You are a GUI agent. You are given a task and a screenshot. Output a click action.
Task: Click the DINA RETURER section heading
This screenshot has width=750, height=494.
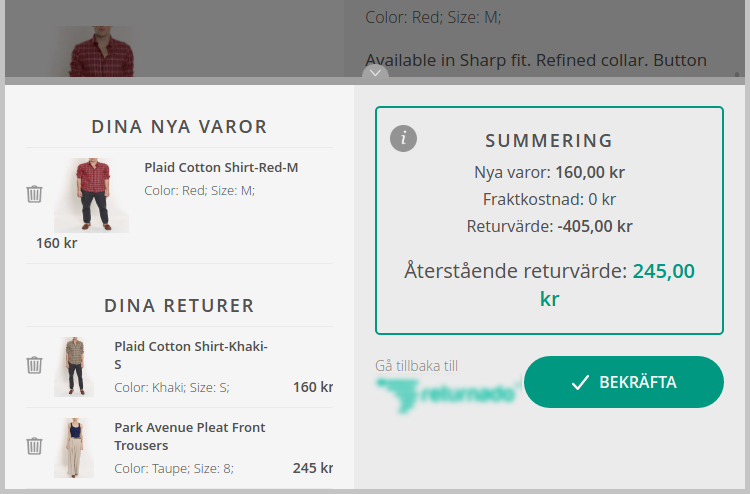tap(179, 306)
